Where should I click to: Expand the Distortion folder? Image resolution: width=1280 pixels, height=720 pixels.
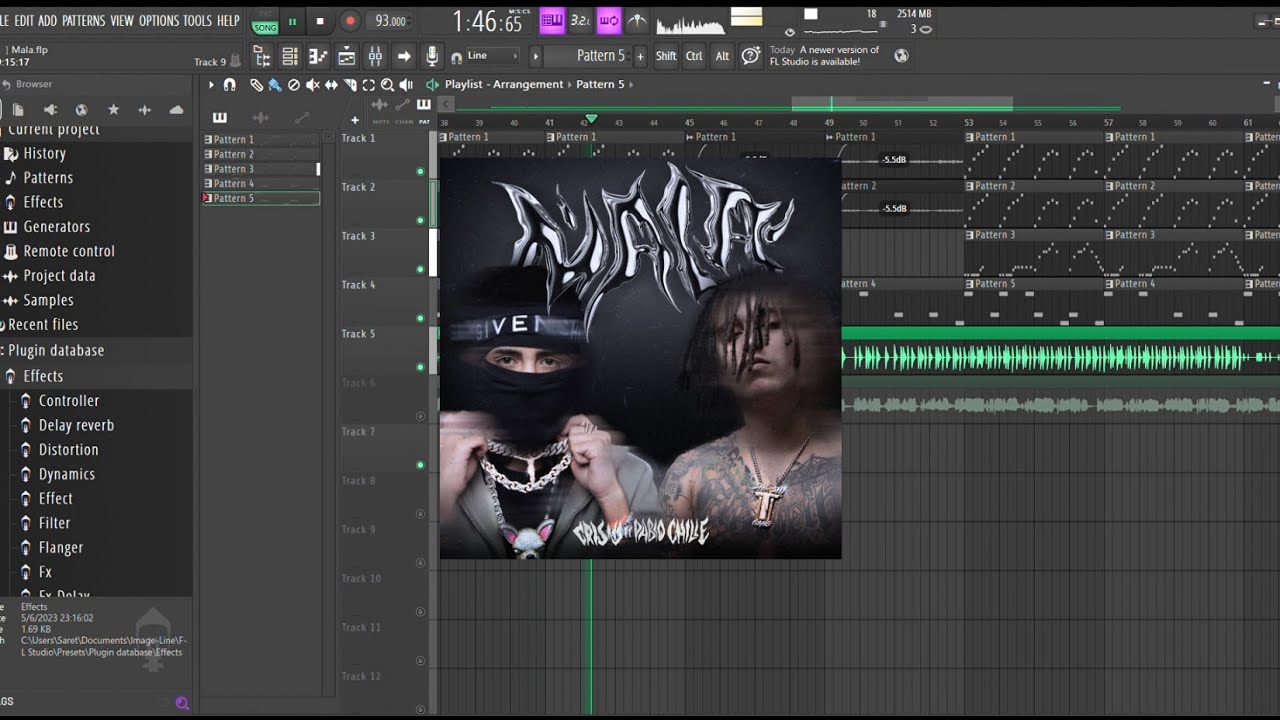60,450
